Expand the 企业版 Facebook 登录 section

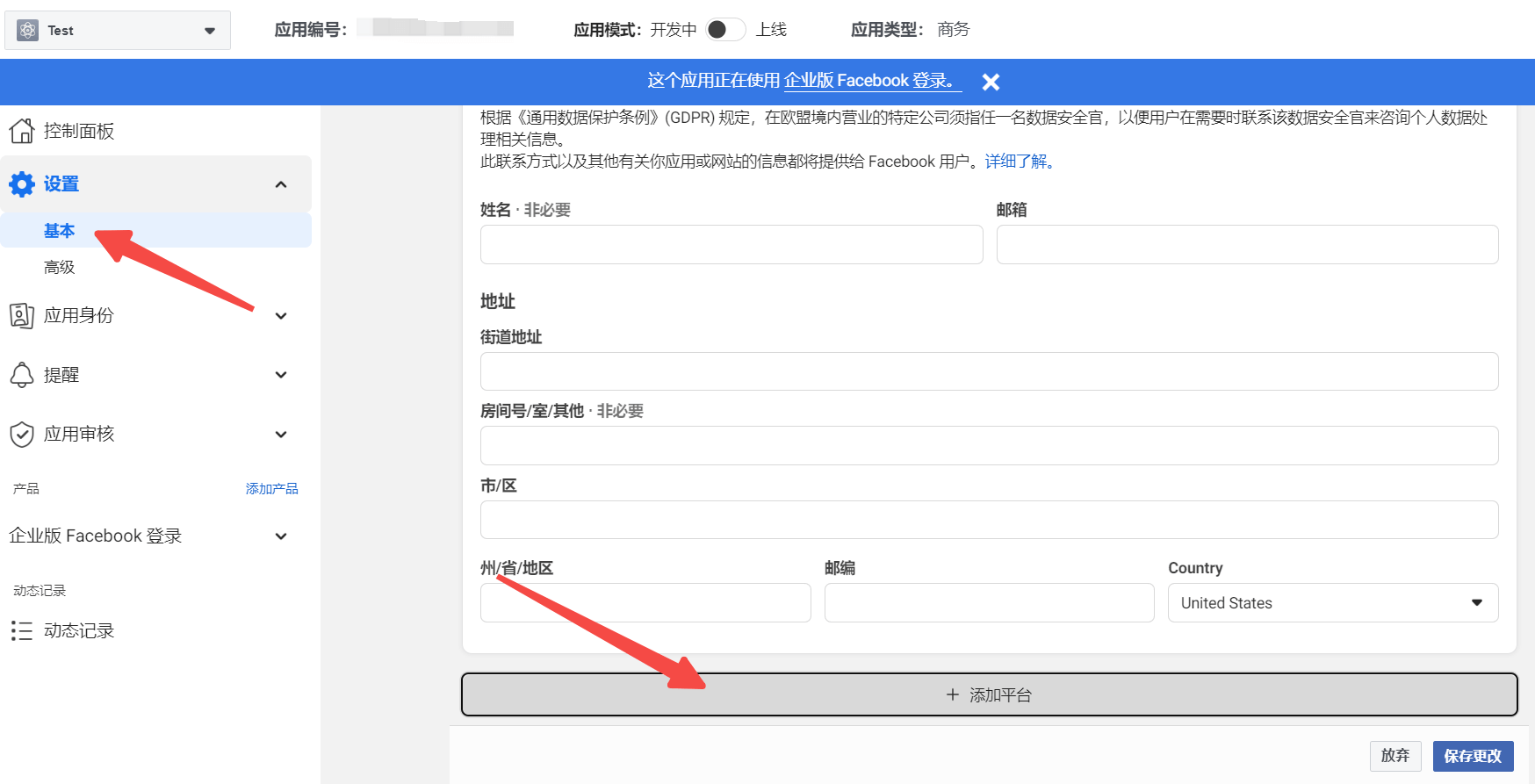click(x=281, y=536)
